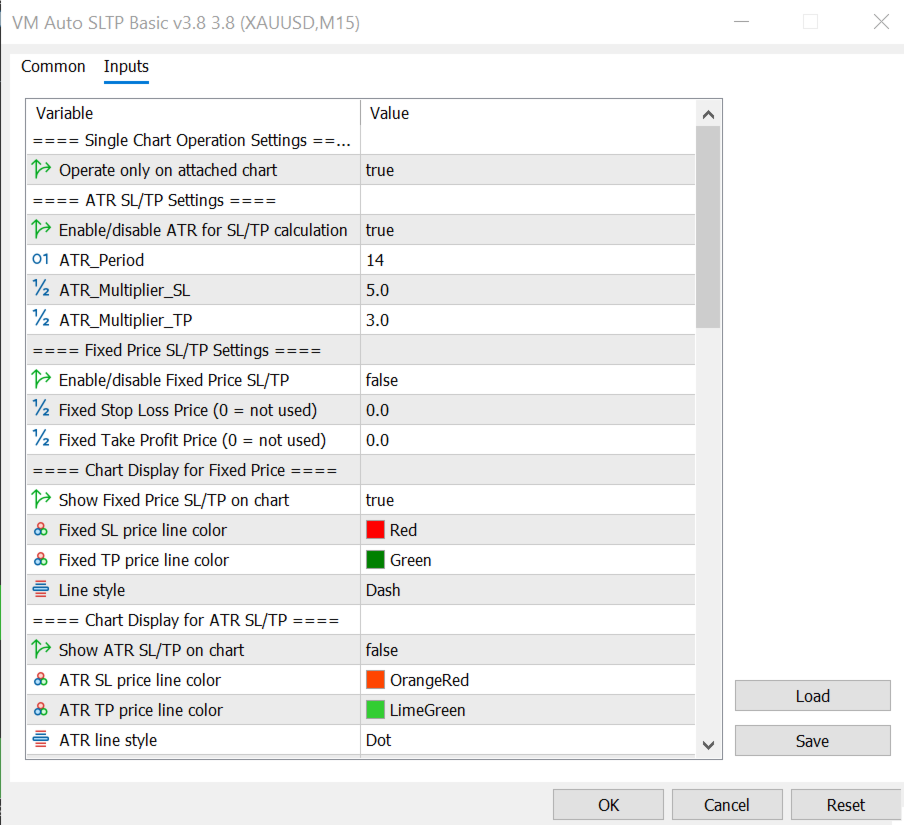Click the double-type icon beside ATR_Multiplier_SL
Viewport: 904px width, 825px height.
pos(41,290)
